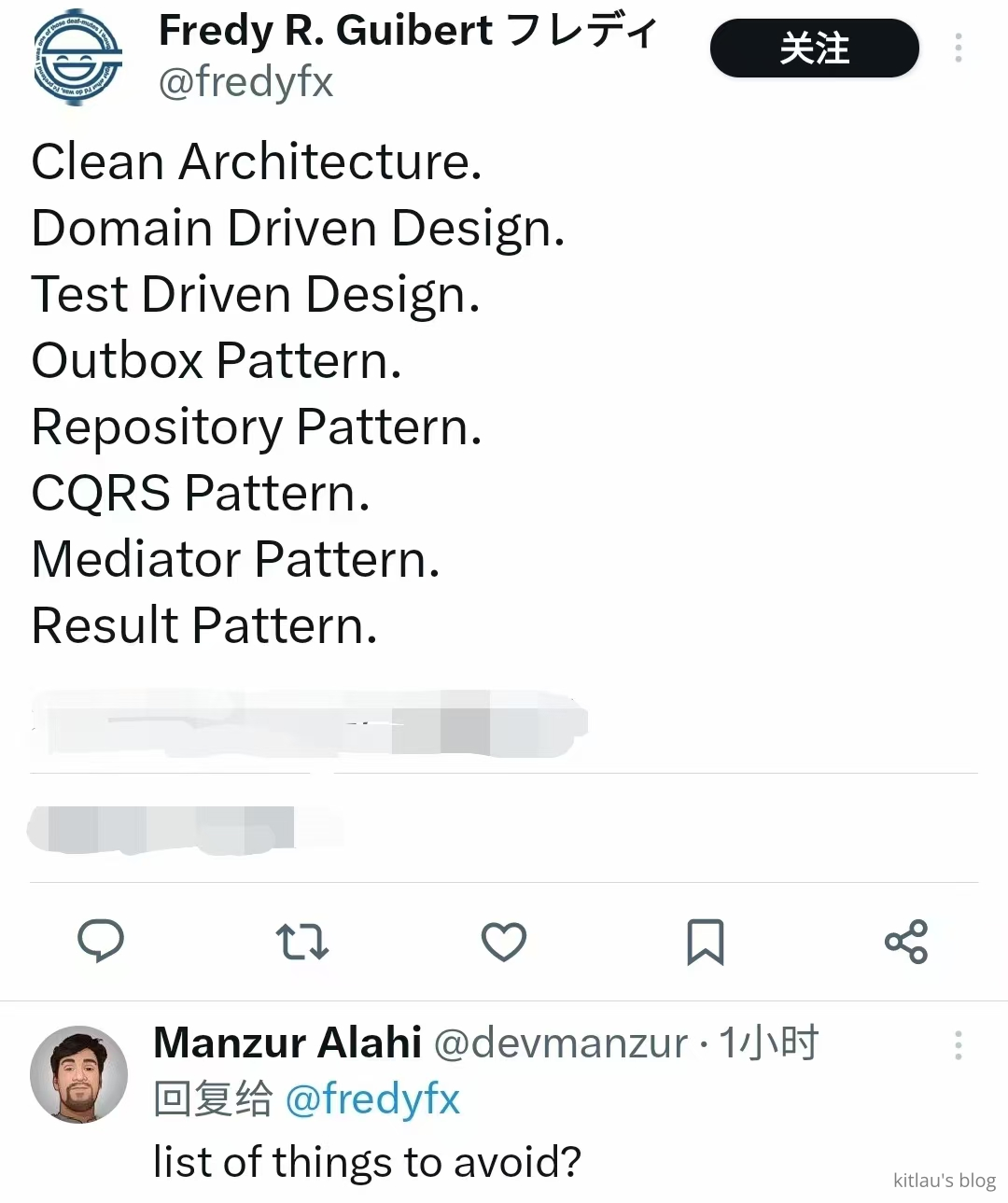
Task: Bookmark this tweet
Action: 705,941
